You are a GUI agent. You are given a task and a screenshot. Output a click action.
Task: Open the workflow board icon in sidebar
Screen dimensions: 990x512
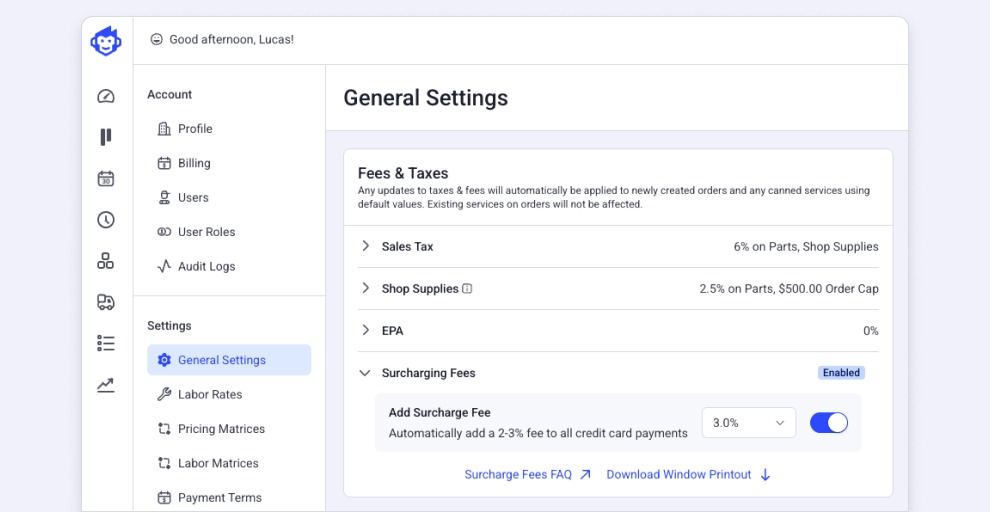(105, 137)
